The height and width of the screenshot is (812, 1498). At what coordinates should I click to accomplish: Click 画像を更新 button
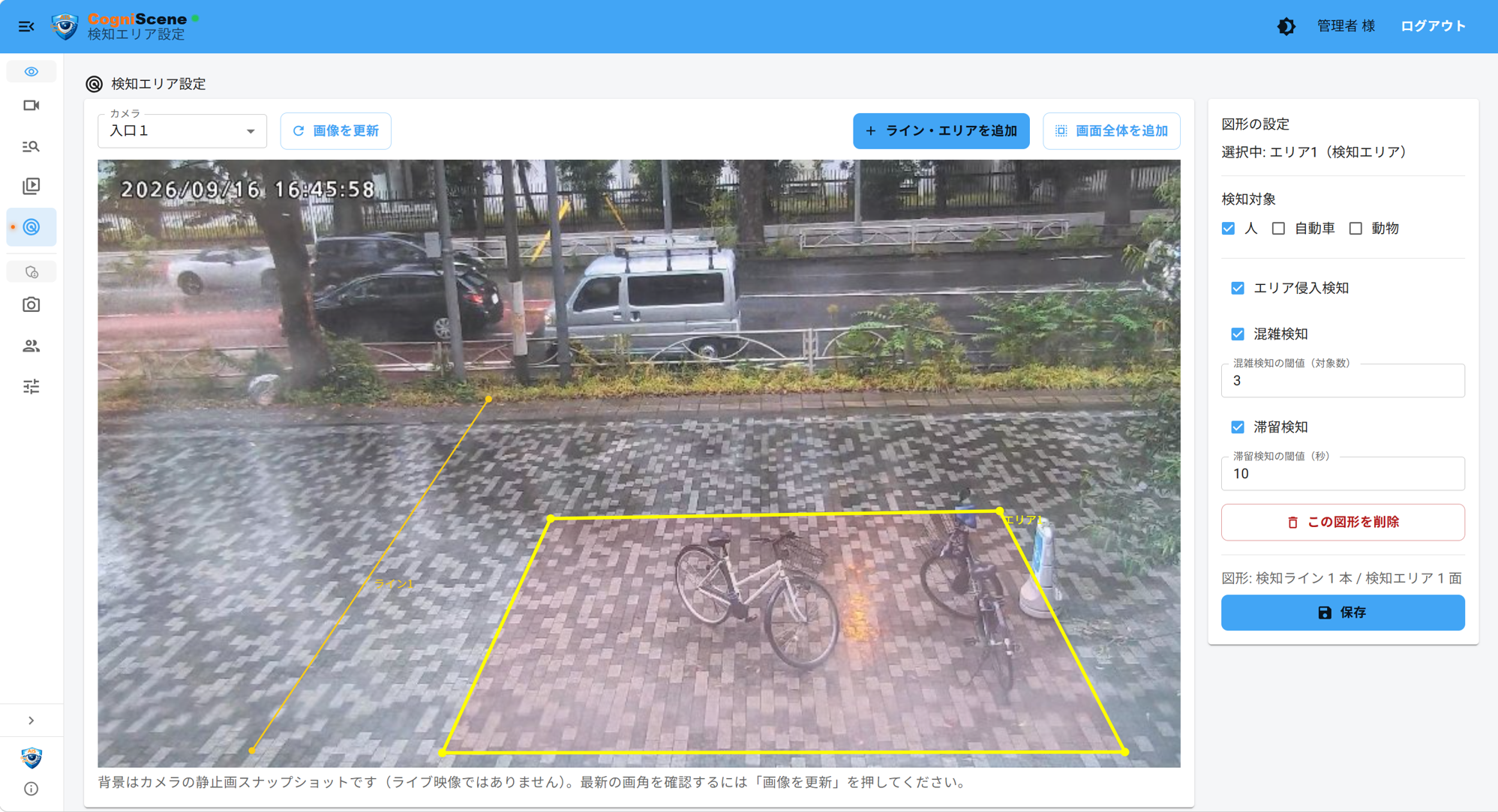tap(335, 131)
